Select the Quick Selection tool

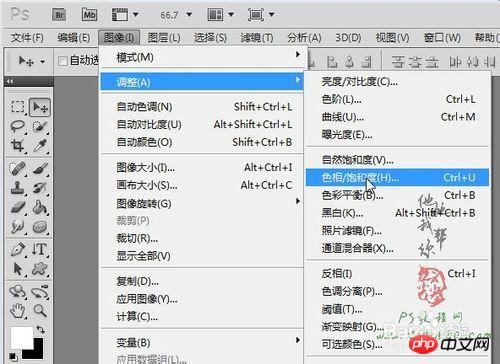click(x=40, y=126)
